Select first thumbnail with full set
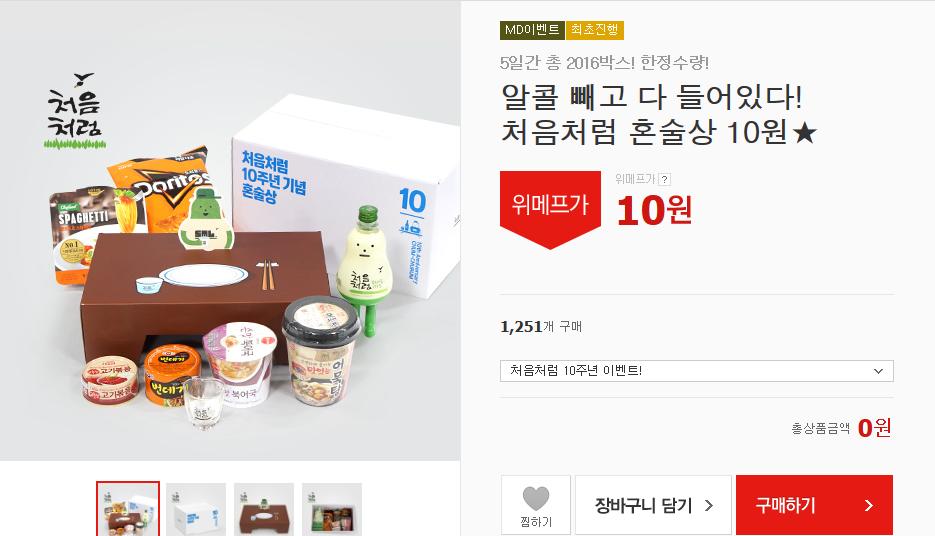This screenshot has height=536, width=935. click(128, 509)
